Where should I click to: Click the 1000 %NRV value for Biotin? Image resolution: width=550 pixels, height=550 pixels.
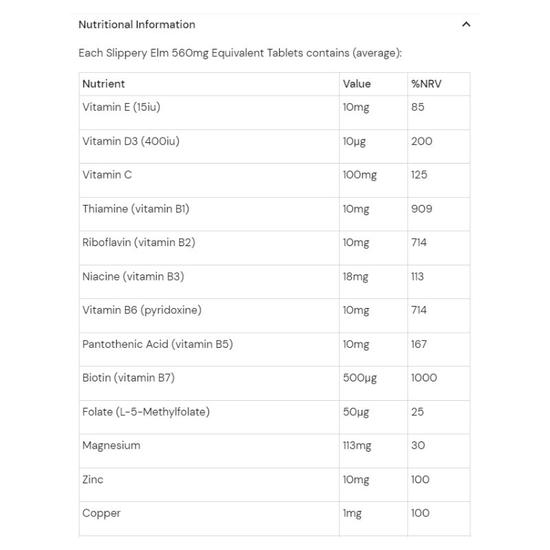pos(424,378)
